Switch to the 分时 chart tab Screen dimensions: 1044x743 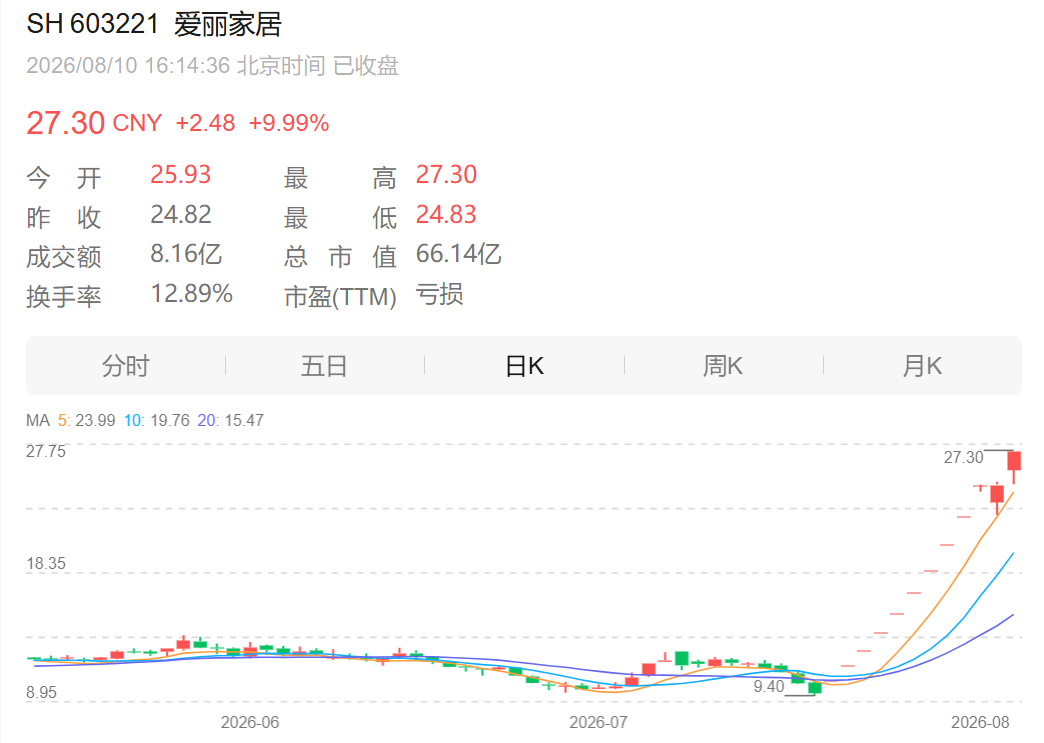[x=125, y=366]
